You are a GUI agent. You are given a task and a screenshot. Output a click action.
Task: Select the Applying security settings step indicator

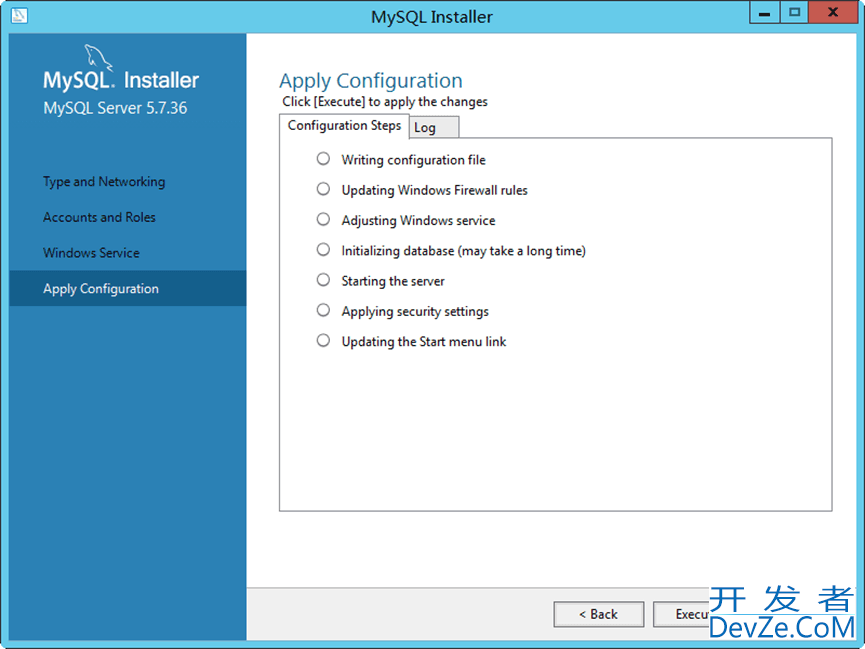tap(323, 311)
